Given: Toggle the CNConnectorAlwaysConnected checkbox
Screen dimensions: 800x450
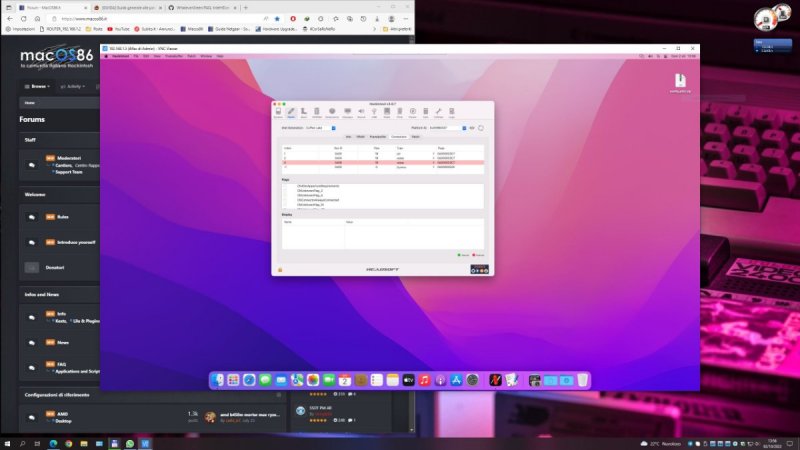Looking at the screenshot, I should (285, 200).
